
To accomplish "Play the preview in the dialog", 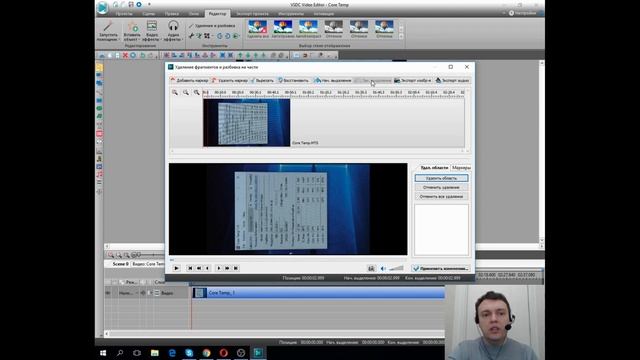I will click(x=176, y=268).
